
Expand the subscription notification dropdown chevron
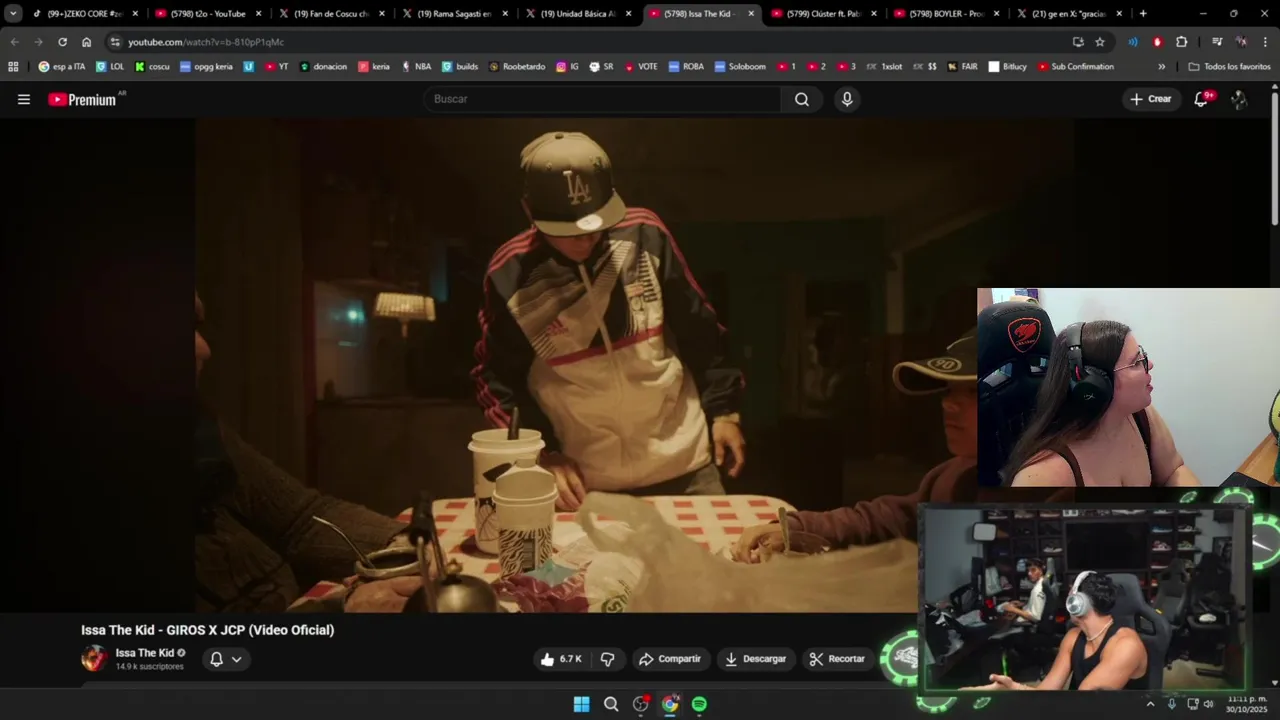tap(237, 659)
